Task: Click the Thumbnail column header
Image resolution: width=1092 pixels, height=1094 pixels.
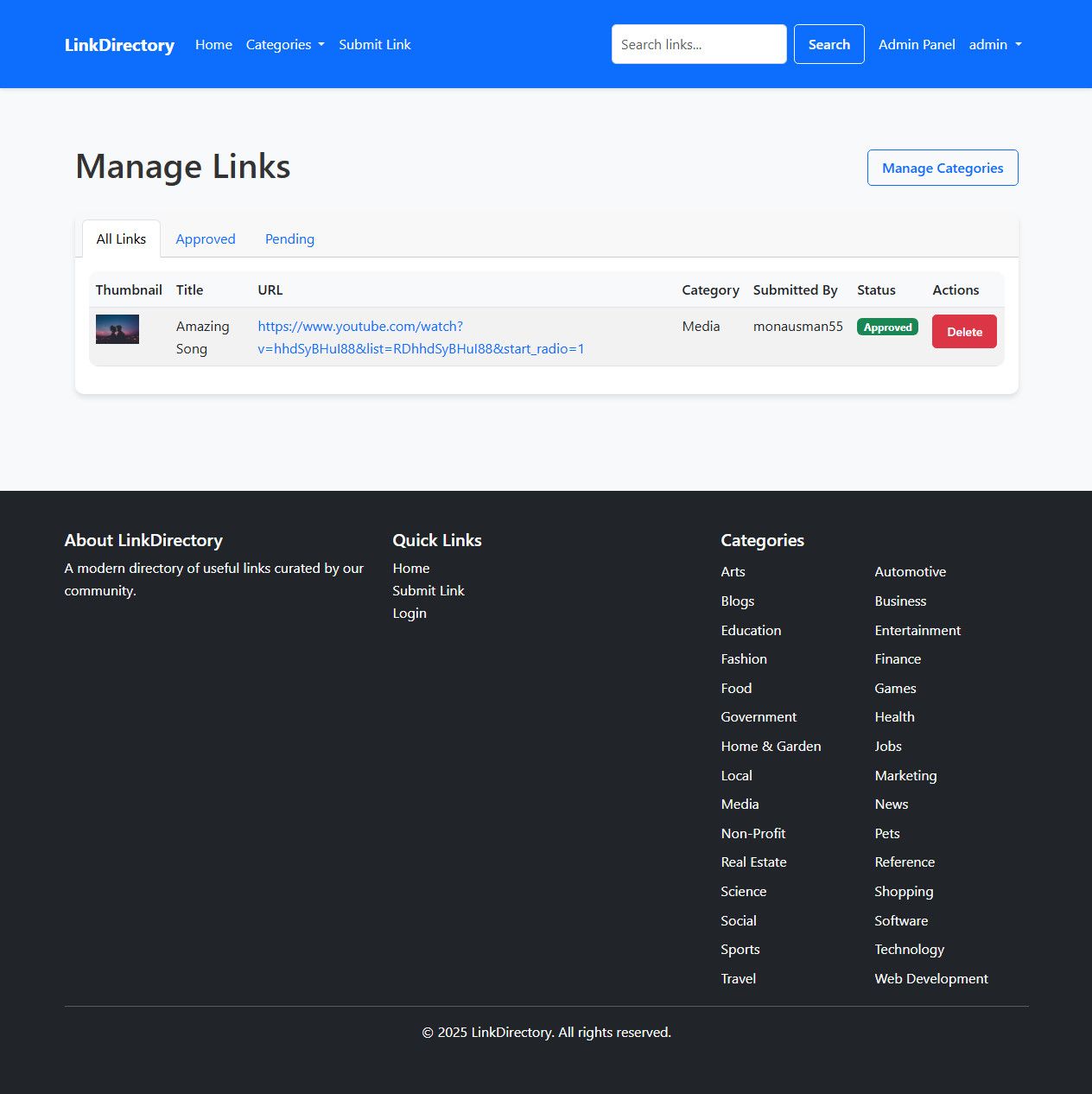Action: click(x=129, y=290)
